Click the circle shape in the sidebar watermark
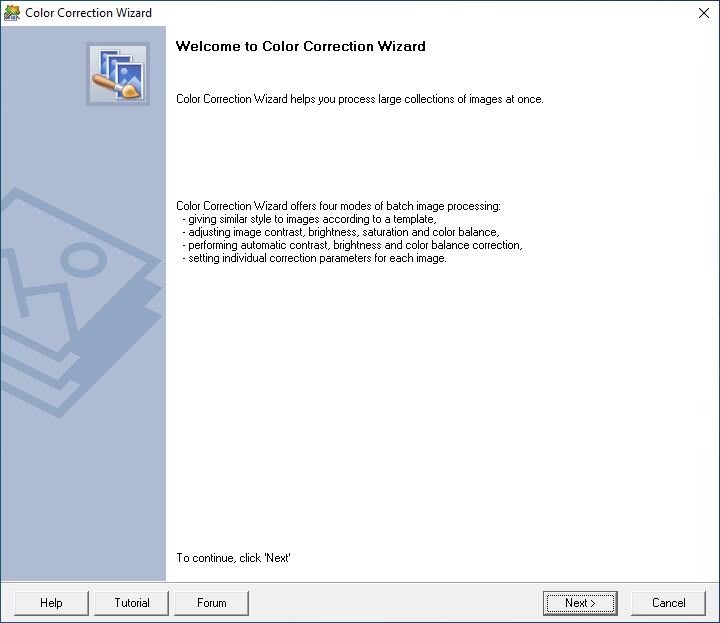Viewport: 720px width, 623px height. (84, 259)
